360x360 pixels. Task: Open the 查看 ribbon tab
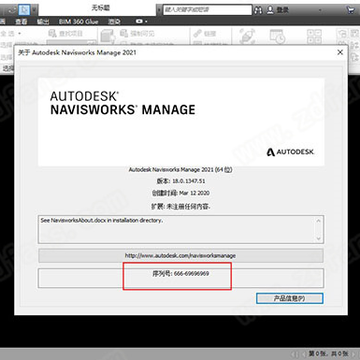click(21, 22)
